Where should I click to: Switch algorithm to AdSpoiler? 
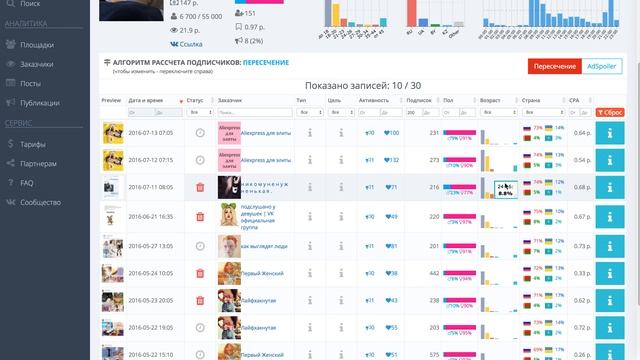point(602,67)
